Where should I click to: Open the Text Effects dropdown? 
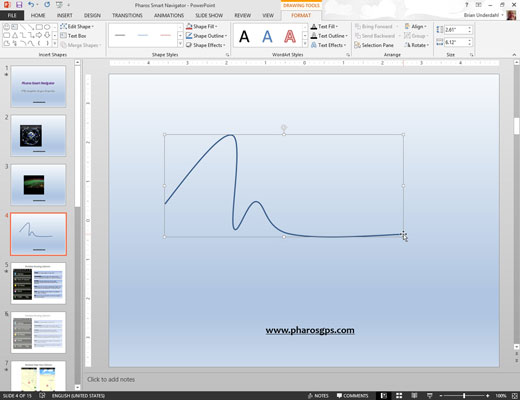tap(329, 45)
